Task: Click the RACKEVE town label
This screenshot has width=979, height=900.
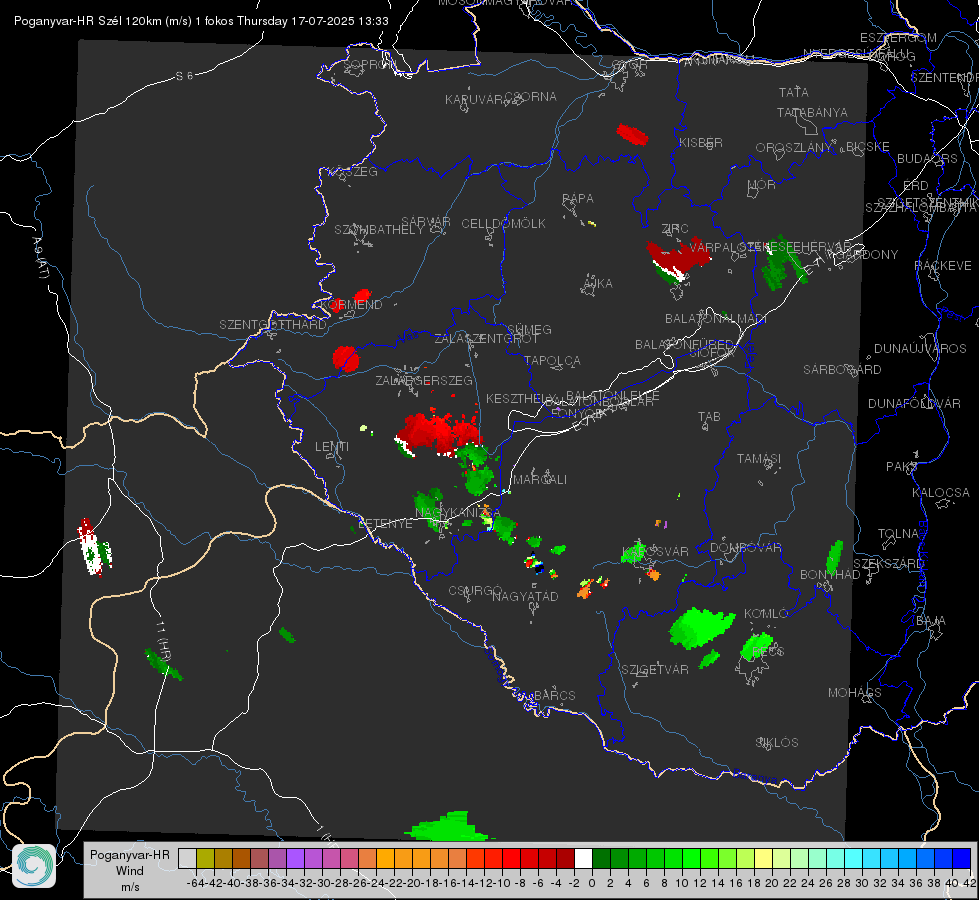Action: [943, 265]
